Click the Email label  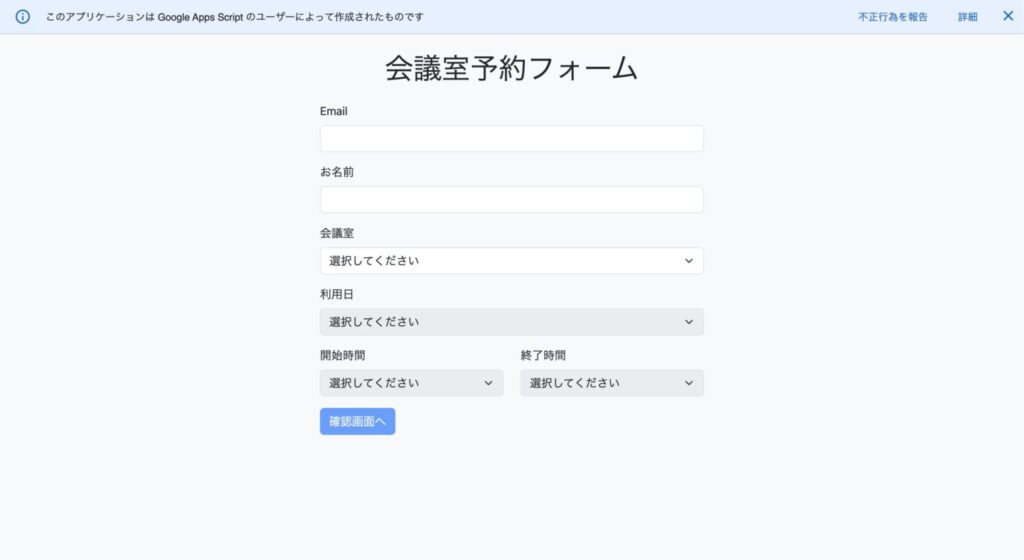(x=333, y=111)
